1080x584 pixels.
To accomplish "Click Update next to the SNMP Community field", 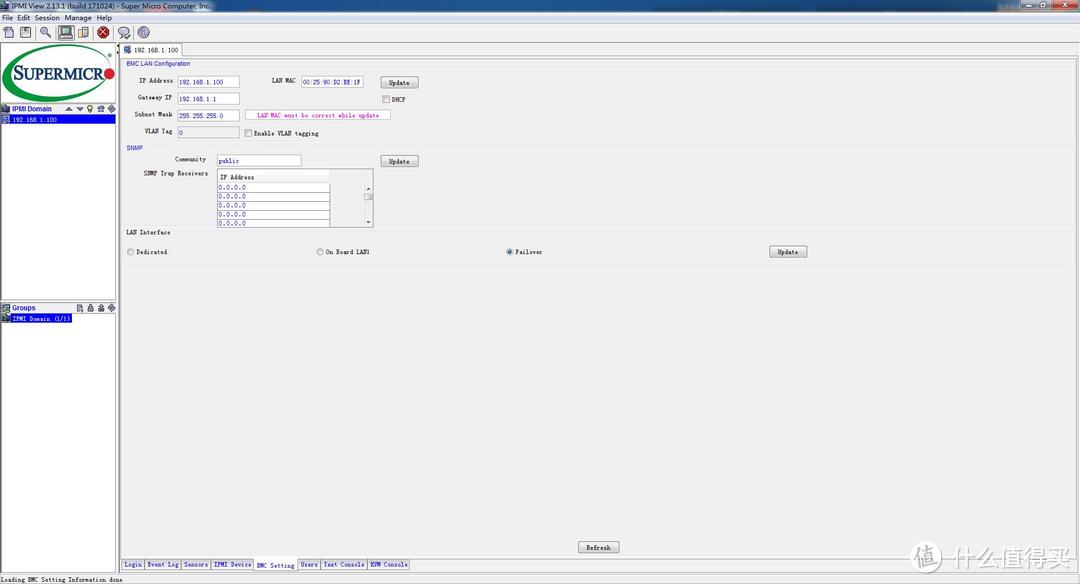I will (399, 161).
